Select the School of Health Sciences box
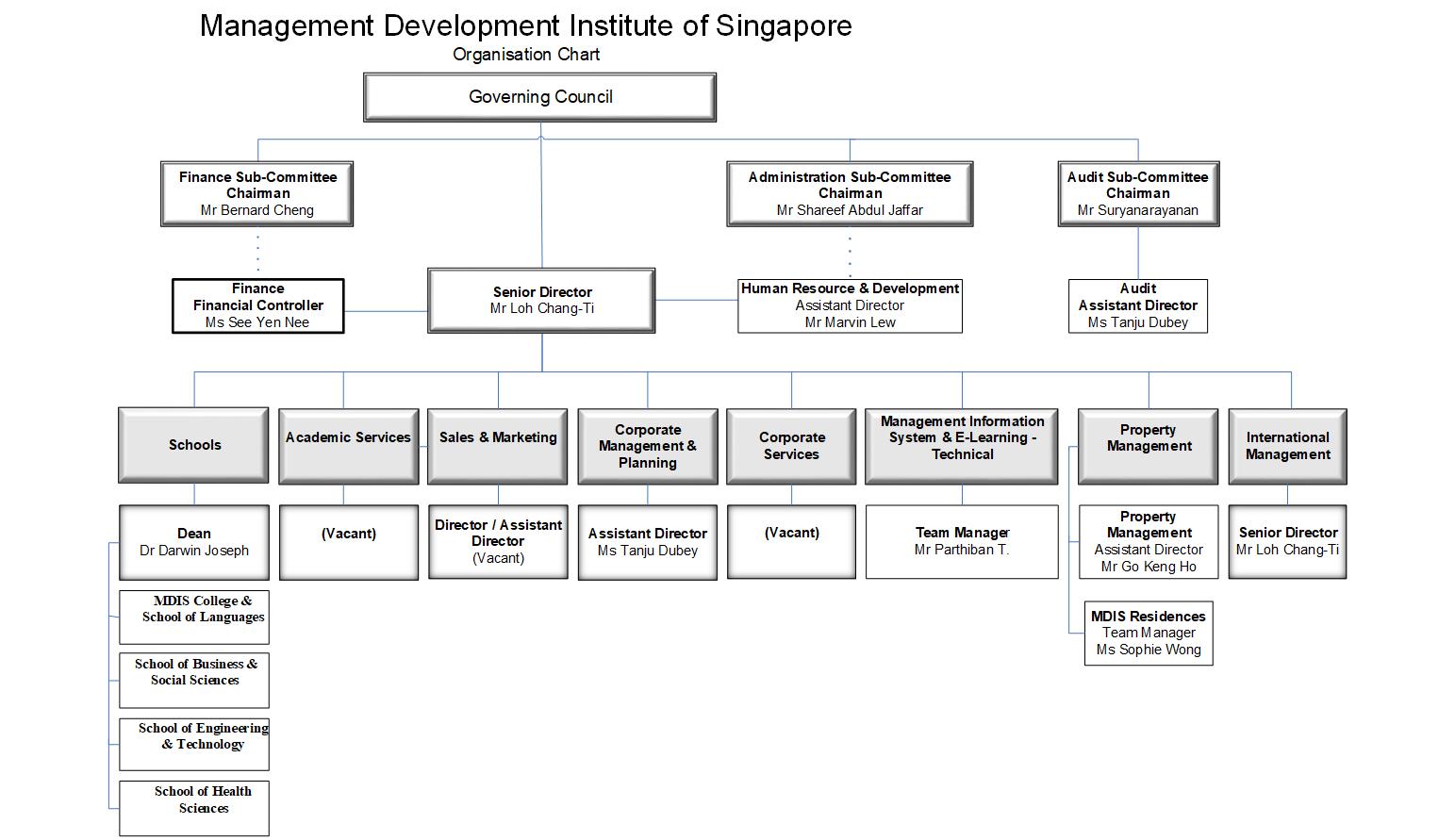 tap(194, 807)
